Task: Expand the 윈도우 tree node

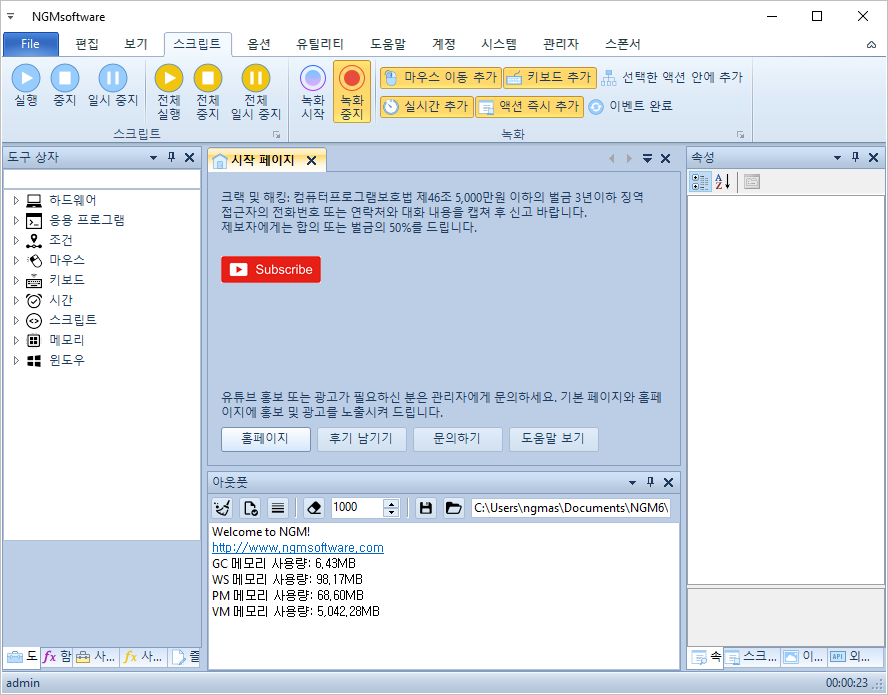Action: coord(16,360)
